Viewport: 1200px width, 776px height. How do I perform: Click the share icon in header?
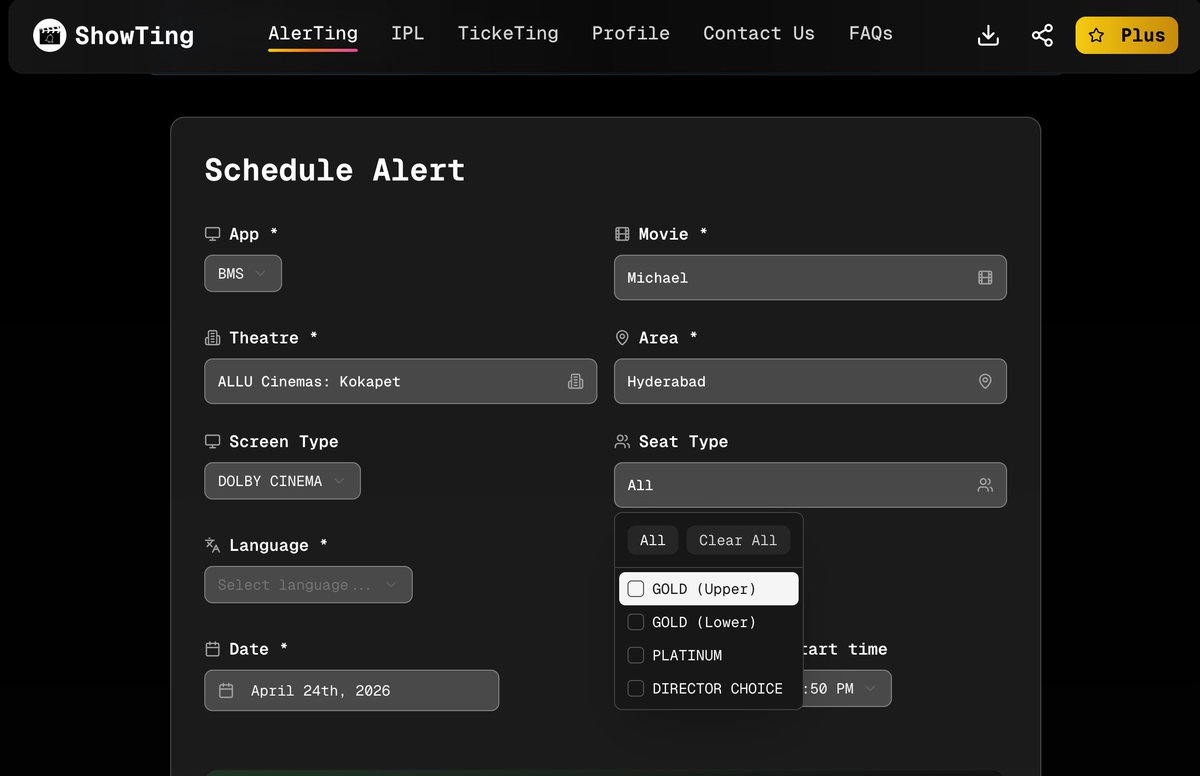pos(1042,36)
